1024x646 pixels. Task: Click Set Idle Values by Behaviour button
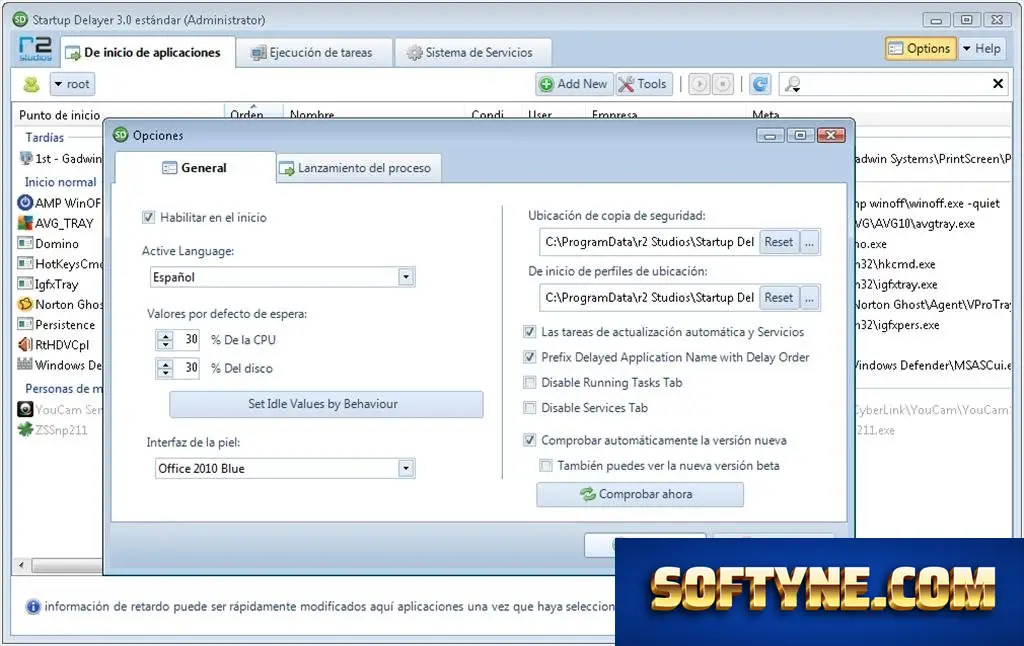coord(327,404)
